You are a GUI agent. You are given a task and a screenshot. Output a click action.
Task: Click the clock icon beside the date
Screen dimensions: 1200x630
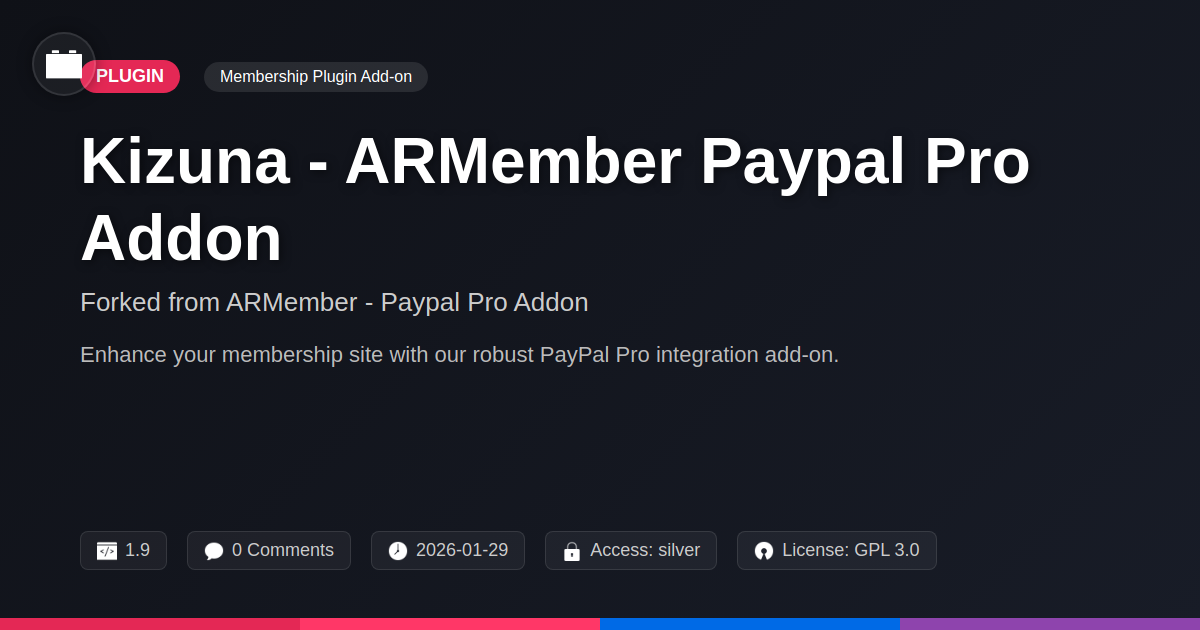click(x=398, y=551)
